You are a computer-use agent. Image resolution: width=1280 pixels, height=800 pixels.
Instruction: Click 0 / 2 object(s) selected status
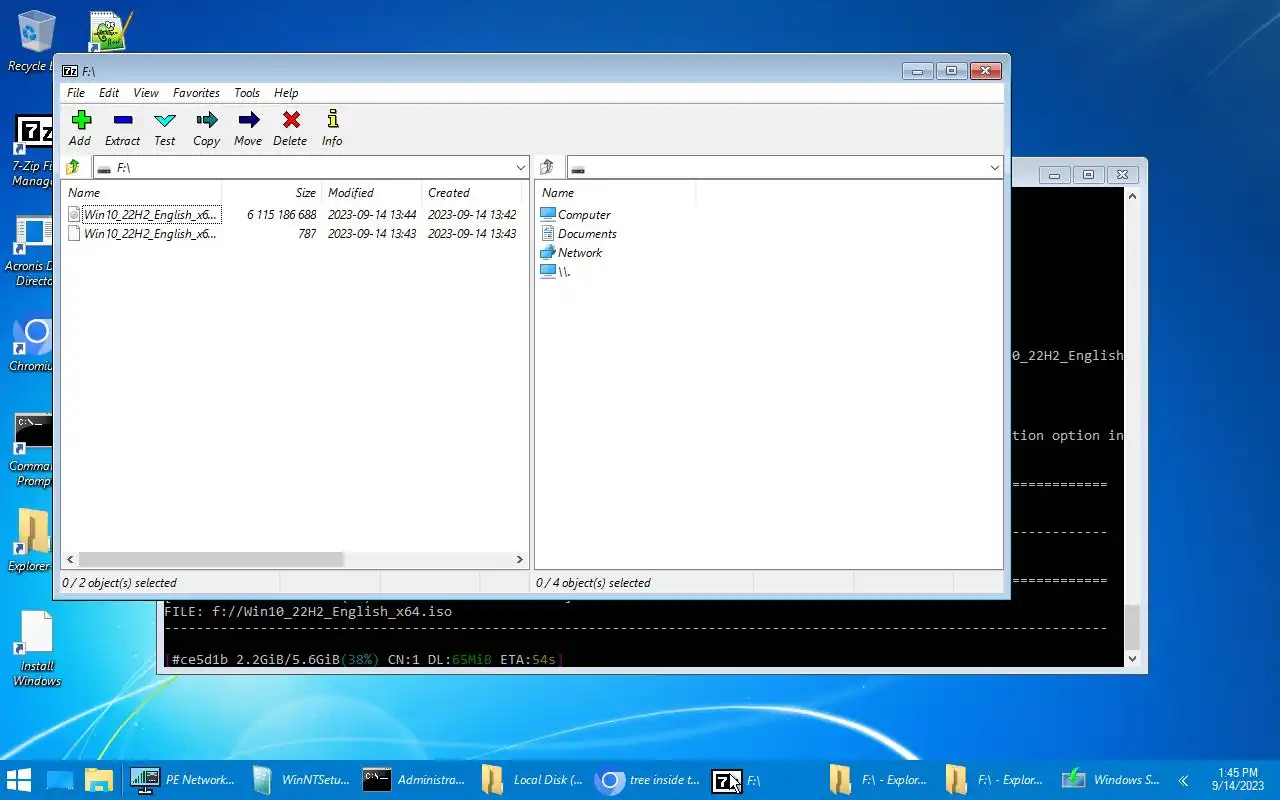[119, 582]
